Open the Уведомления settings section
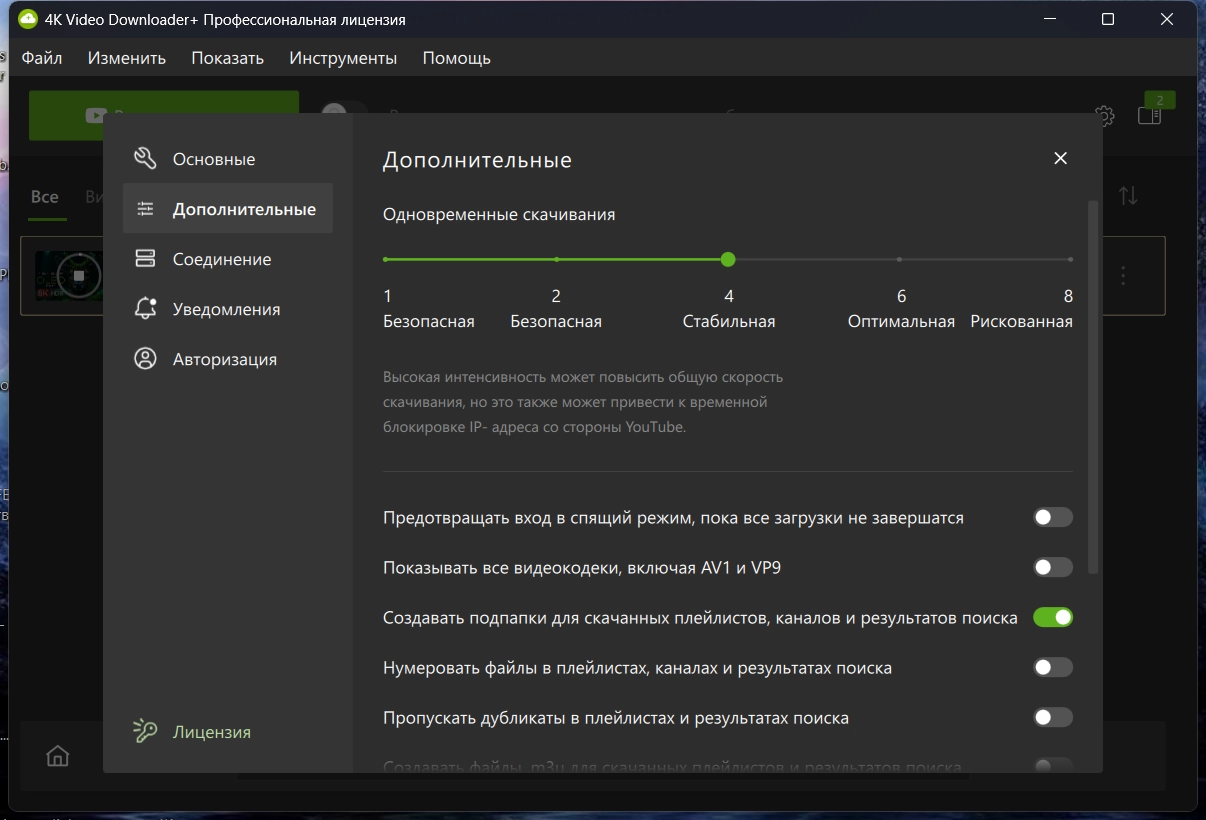 coord(227,309)
